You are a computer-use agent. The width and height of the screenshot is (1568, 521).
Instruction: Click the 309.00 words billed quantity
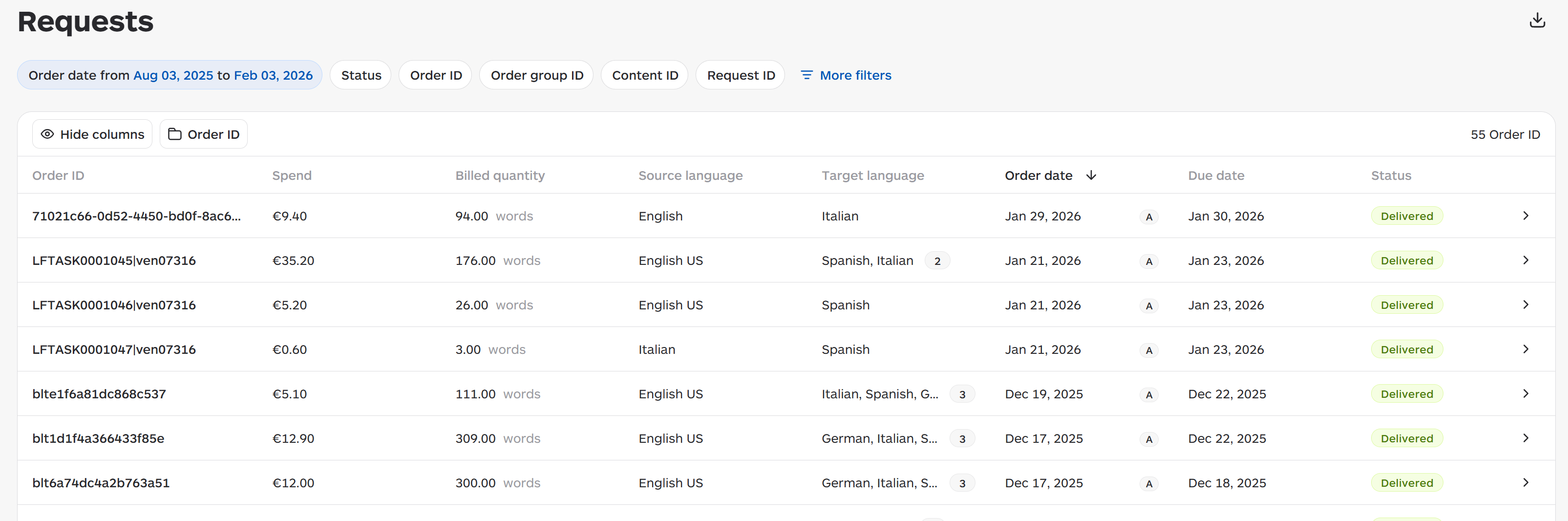click(x=498, y=439)
